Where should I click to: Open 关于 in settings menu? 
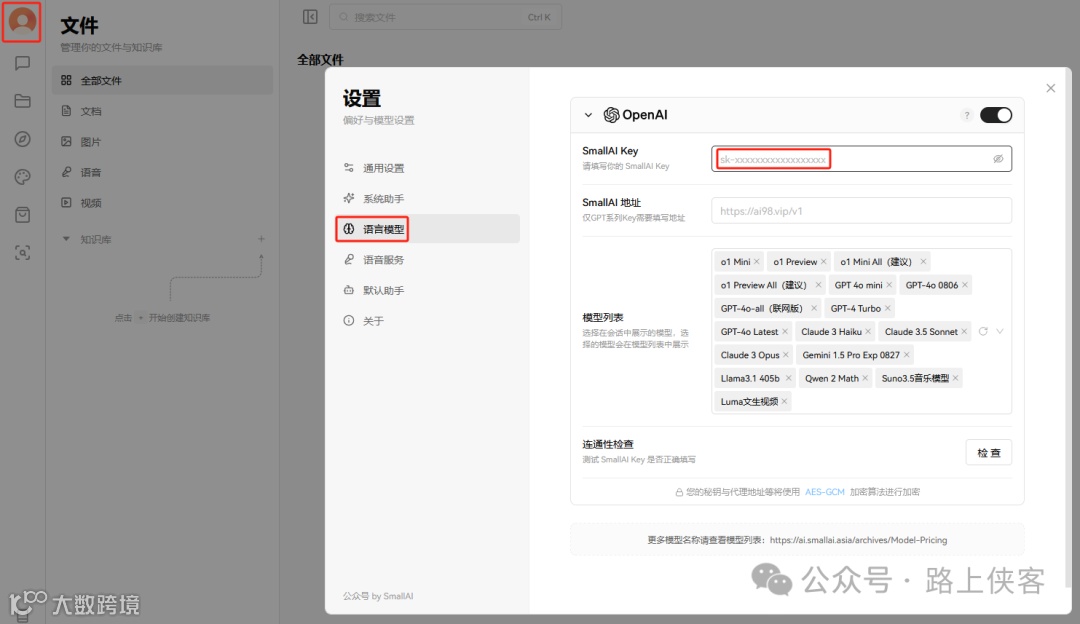(428, 321)
